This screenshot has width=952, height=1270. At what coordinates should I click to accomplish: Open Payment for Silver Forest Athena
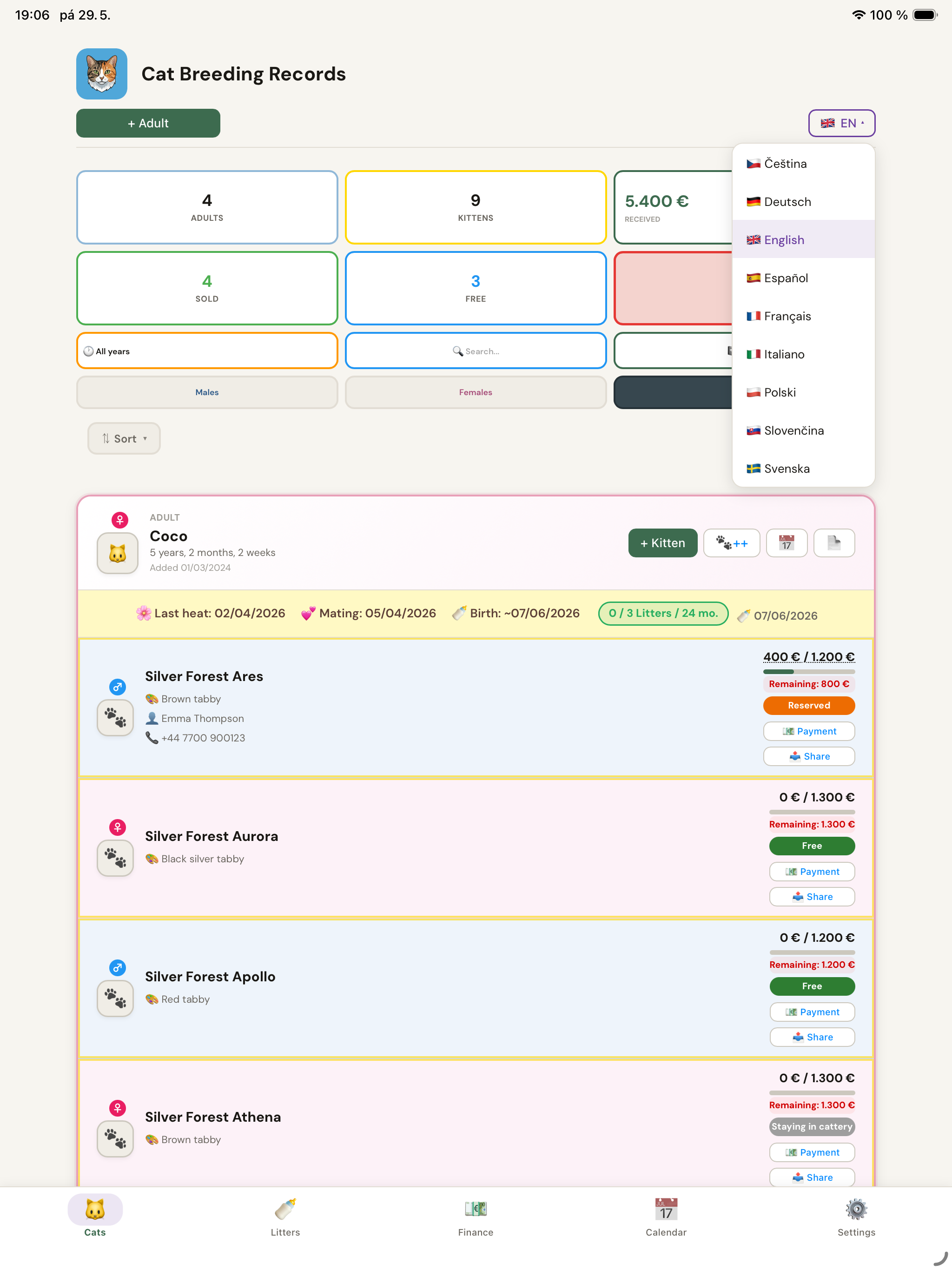pyautogui.click(x=812, y=1152)
